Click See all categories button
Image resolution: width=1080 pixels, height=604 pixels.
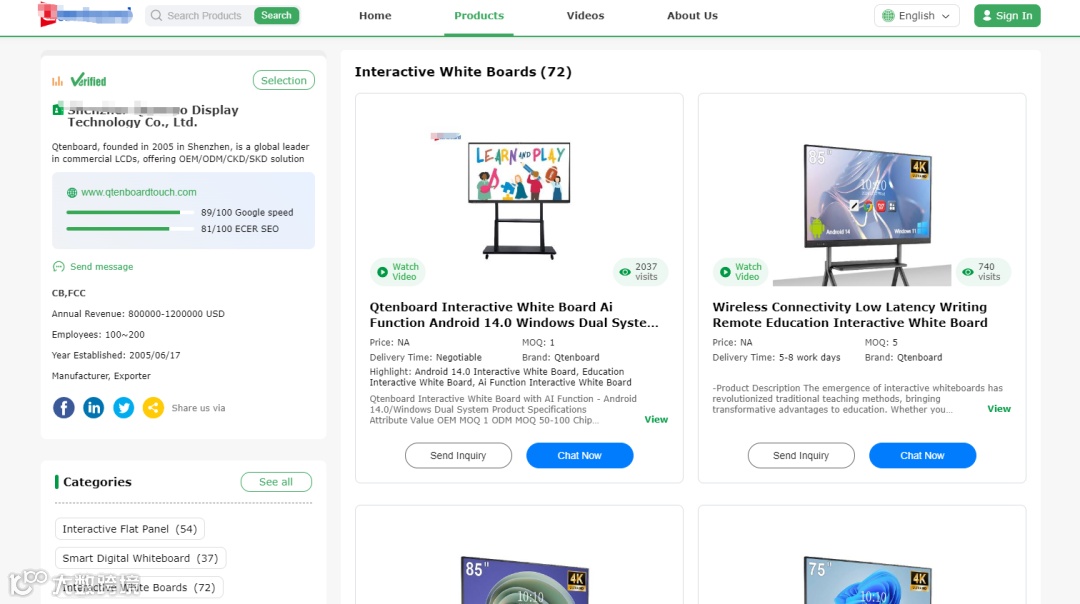pyautogui.click(x=276, y=481)
